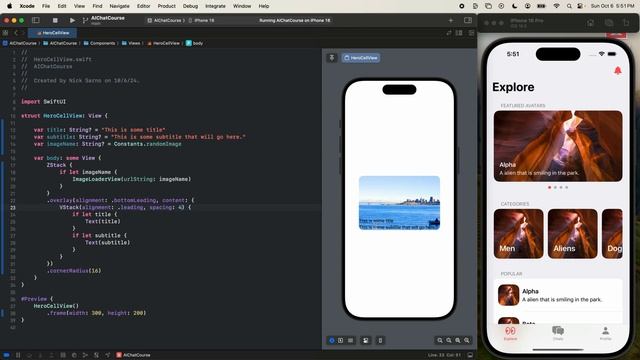This screenshot has height=360, width=640.
Task: Open the related items grid icon
Action: click(x=5, y=33)
